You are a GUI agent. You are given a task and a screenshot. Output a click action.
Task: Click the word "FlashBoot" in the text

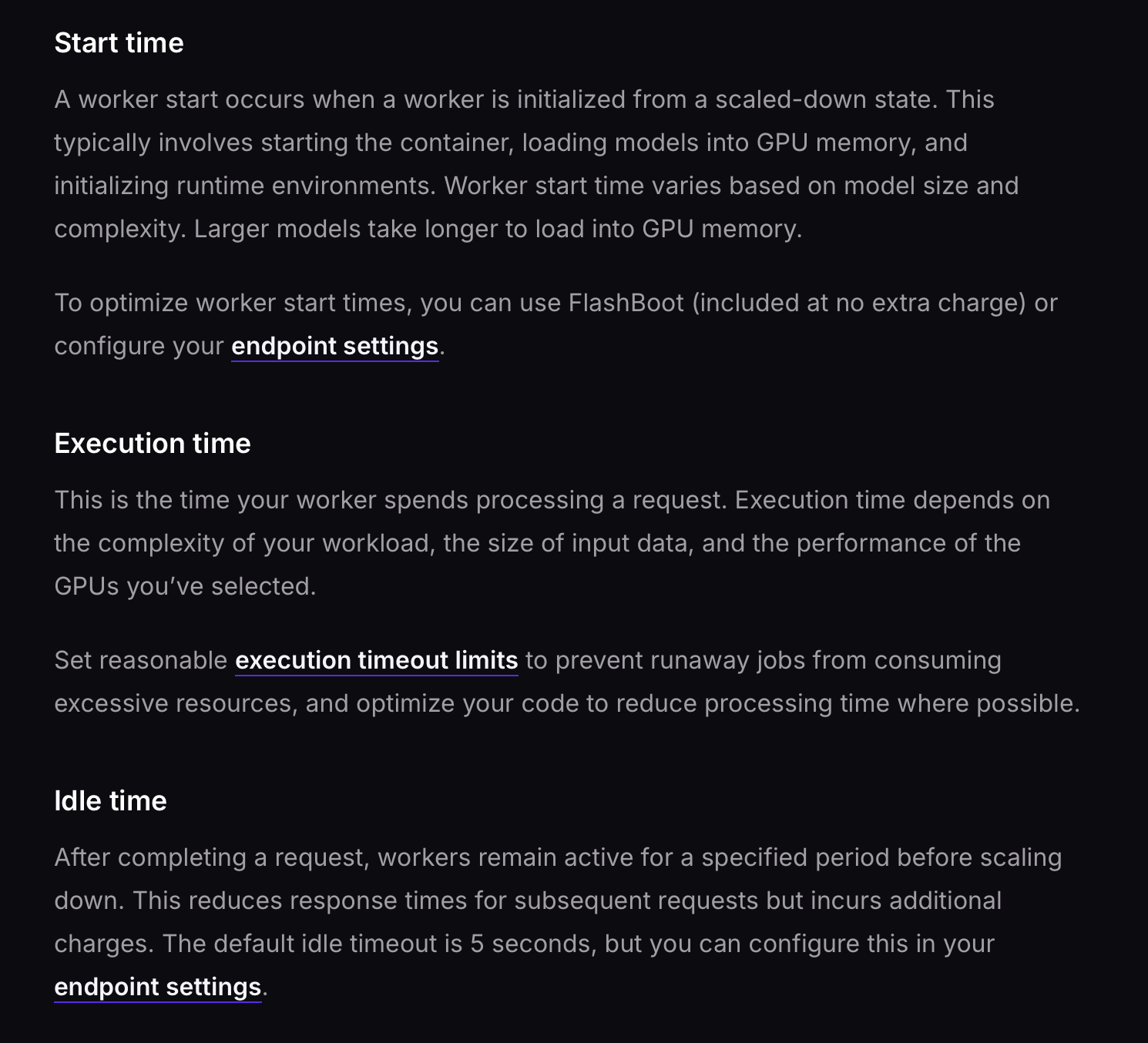[626, 303]
